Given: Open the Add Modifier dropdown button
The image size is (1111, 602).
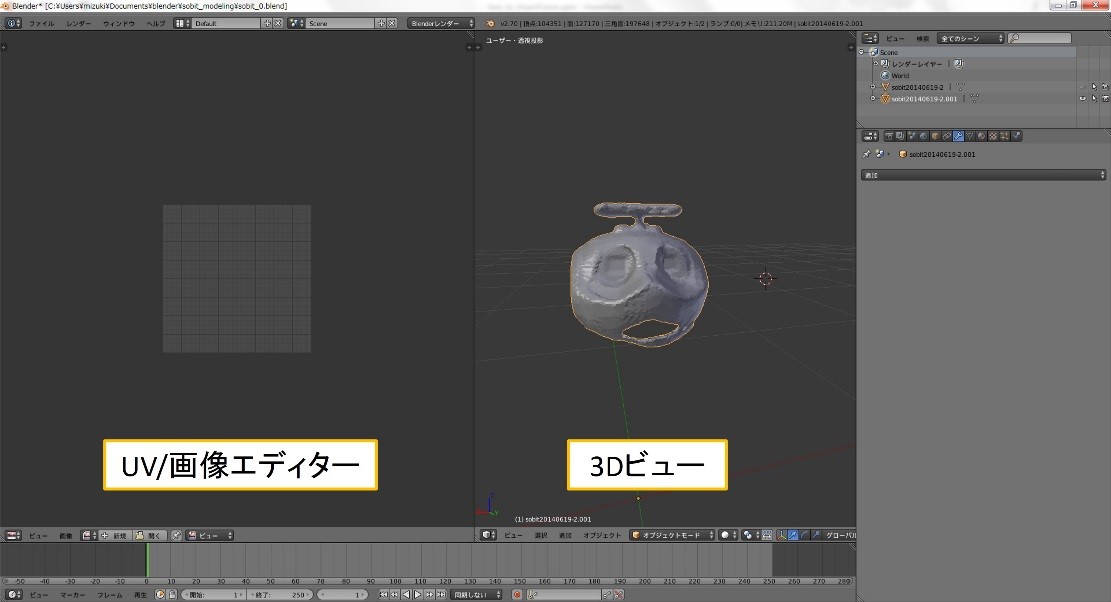Looking at the screenshot, I should [x=983, y=175].
